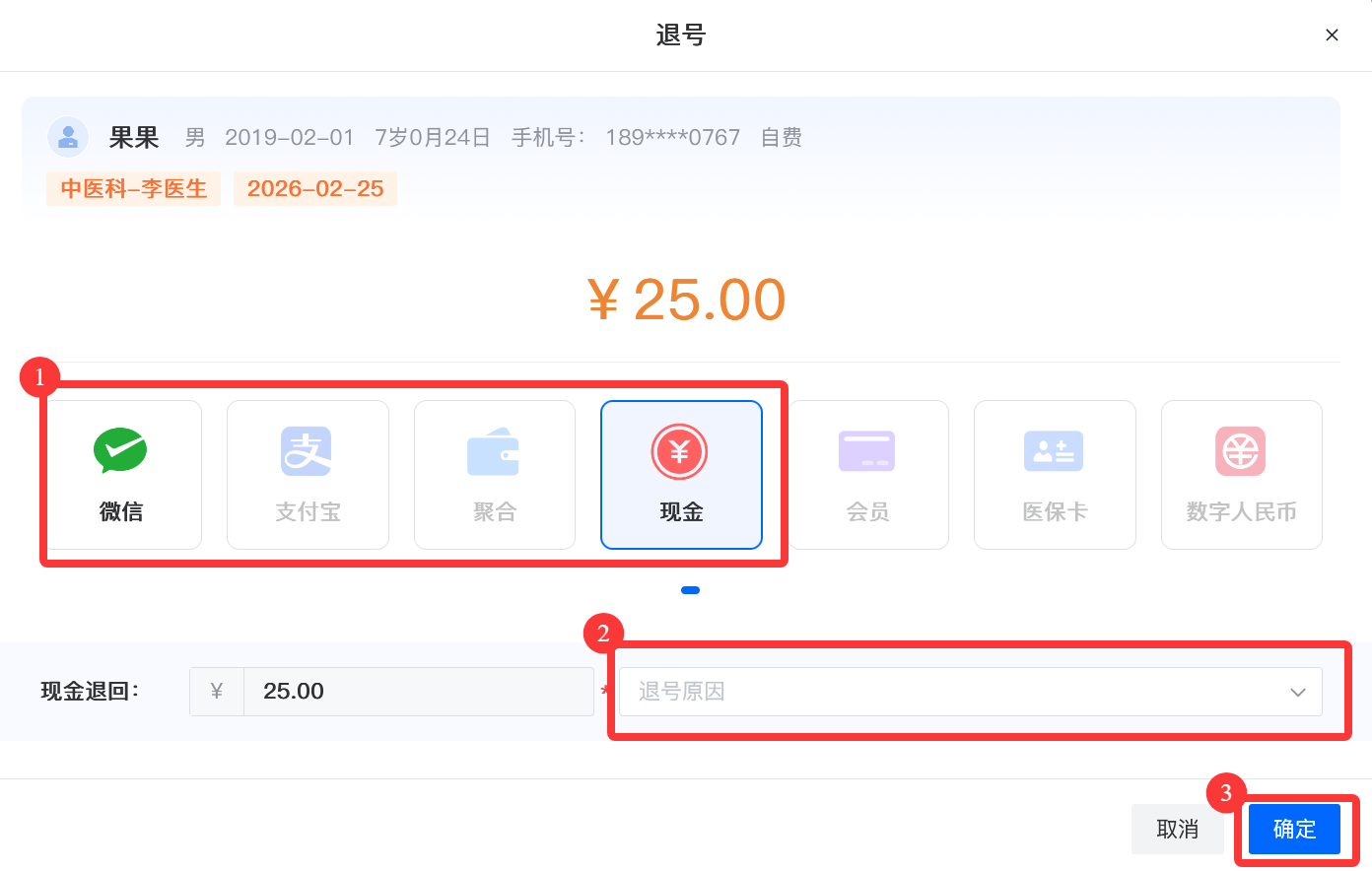Expand refund reason chevron arrow
The image size is (1372, 871).
click(x=1298, y=692)
